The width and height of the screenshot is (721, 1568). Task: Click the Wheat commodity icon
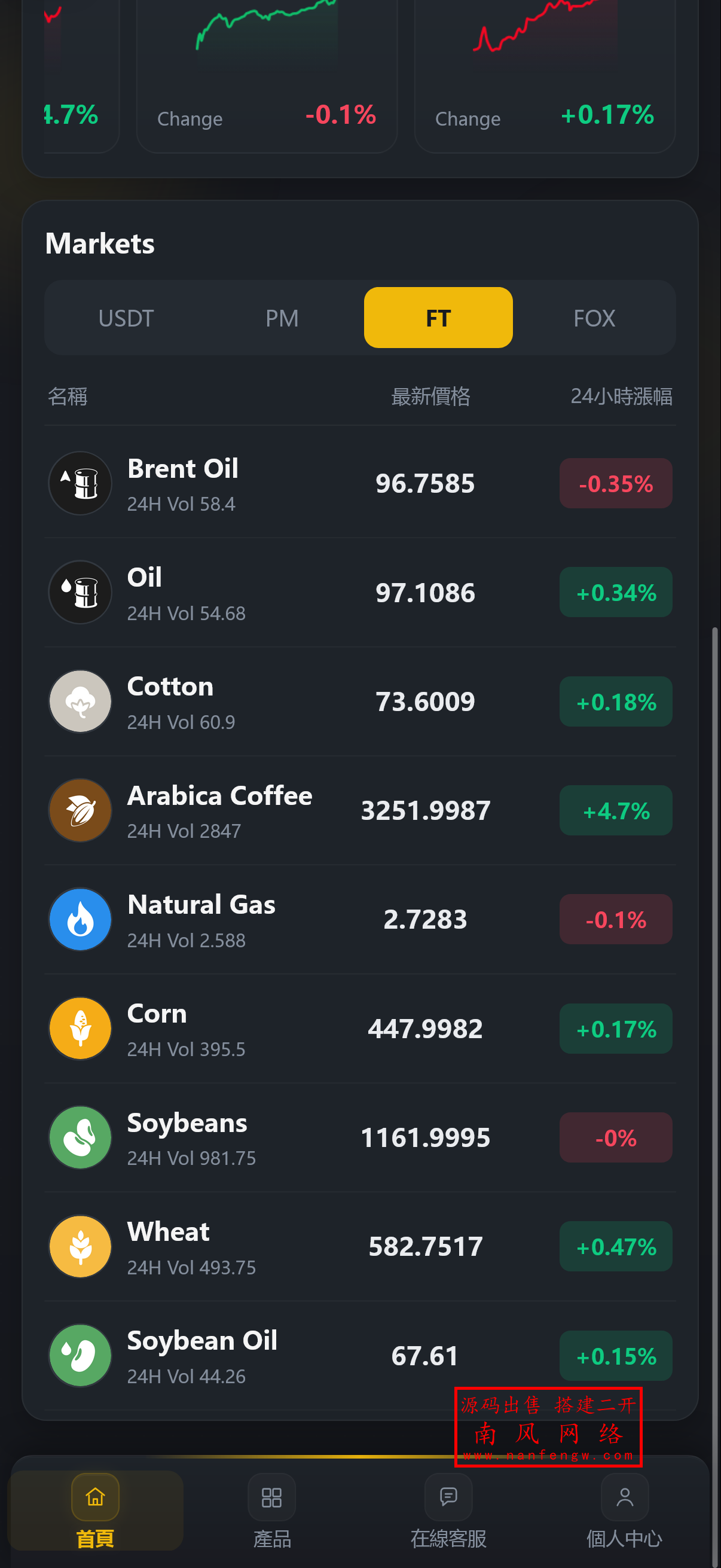80,1246
